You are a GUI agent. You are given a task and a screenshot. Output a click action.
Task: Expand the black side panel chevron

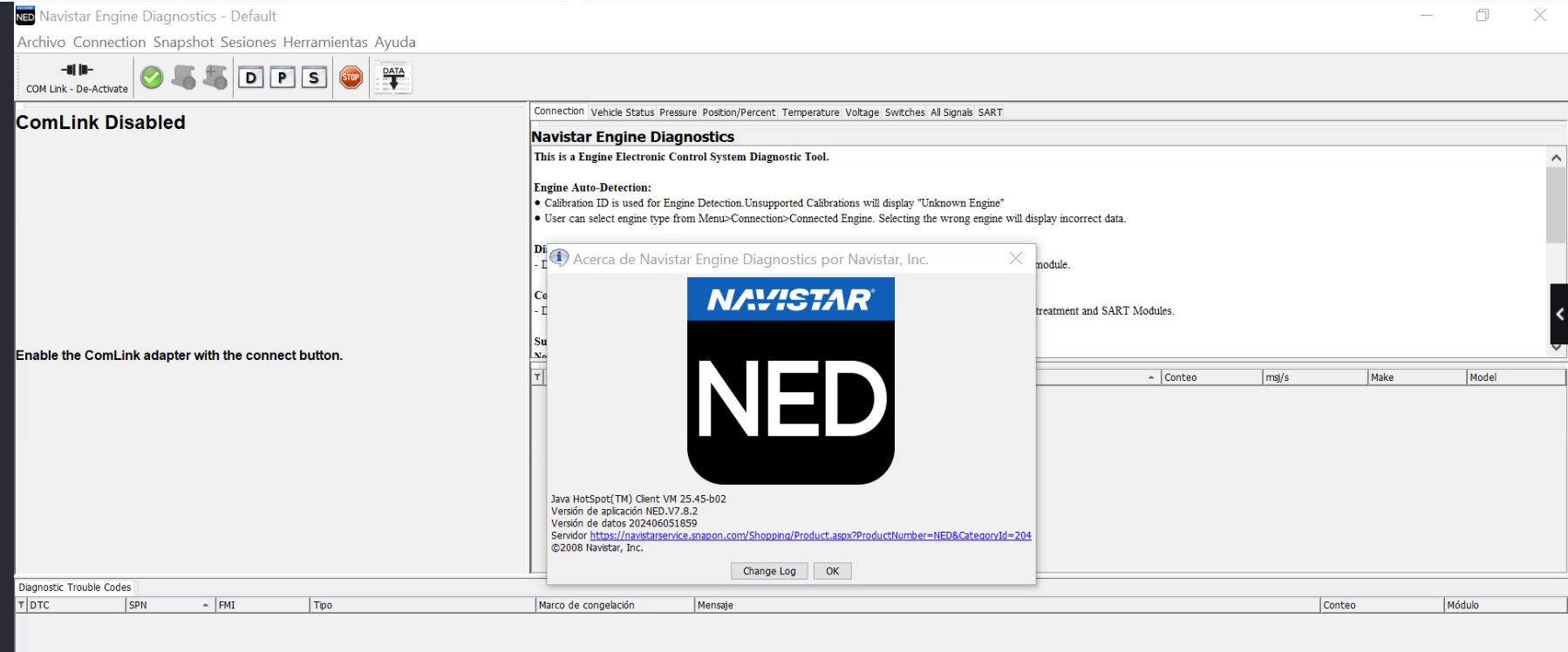1558,314
